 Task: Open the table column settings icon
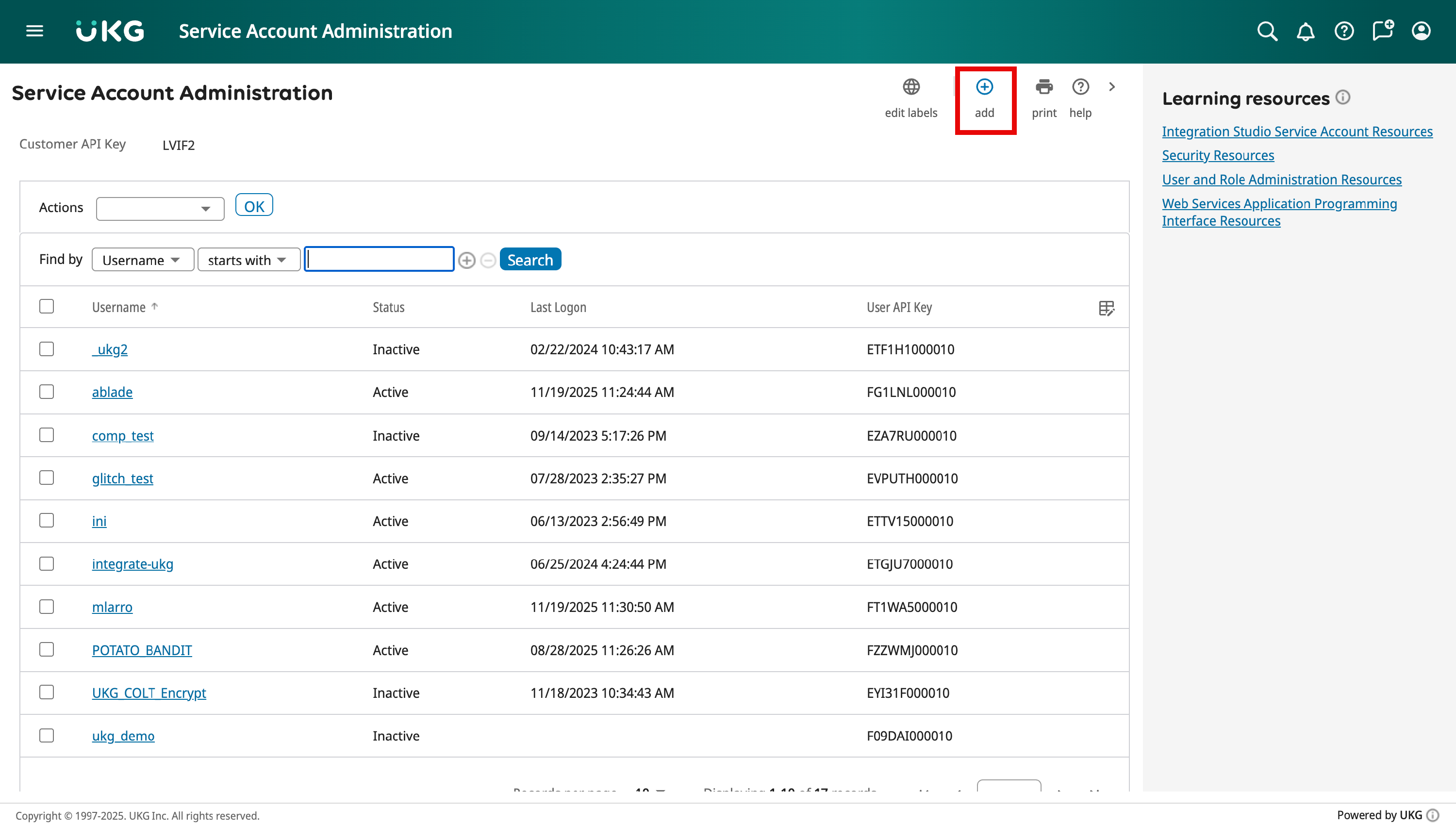(1106, 308)
